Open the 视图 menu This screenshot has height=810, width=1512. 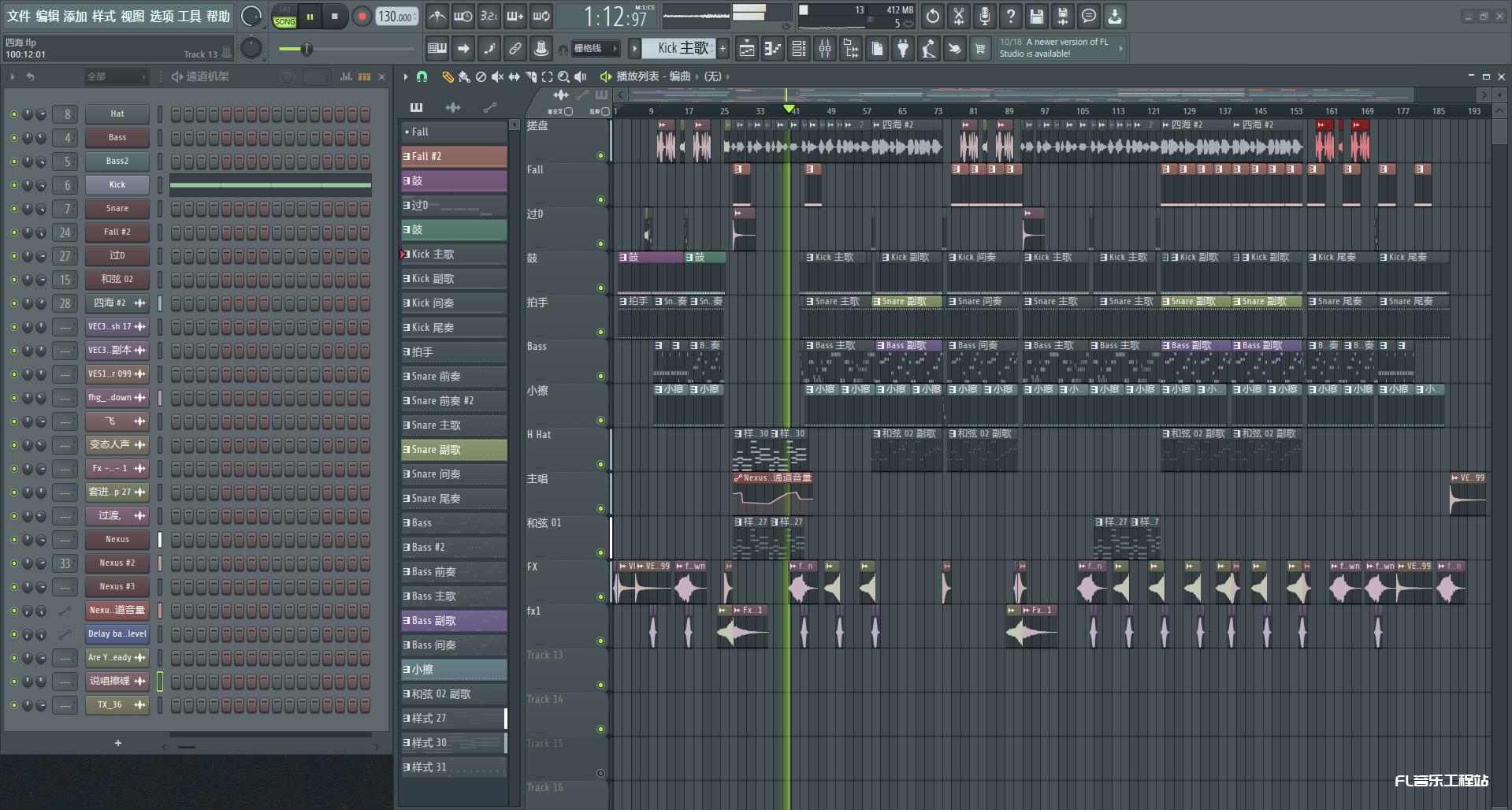(132, 16)
